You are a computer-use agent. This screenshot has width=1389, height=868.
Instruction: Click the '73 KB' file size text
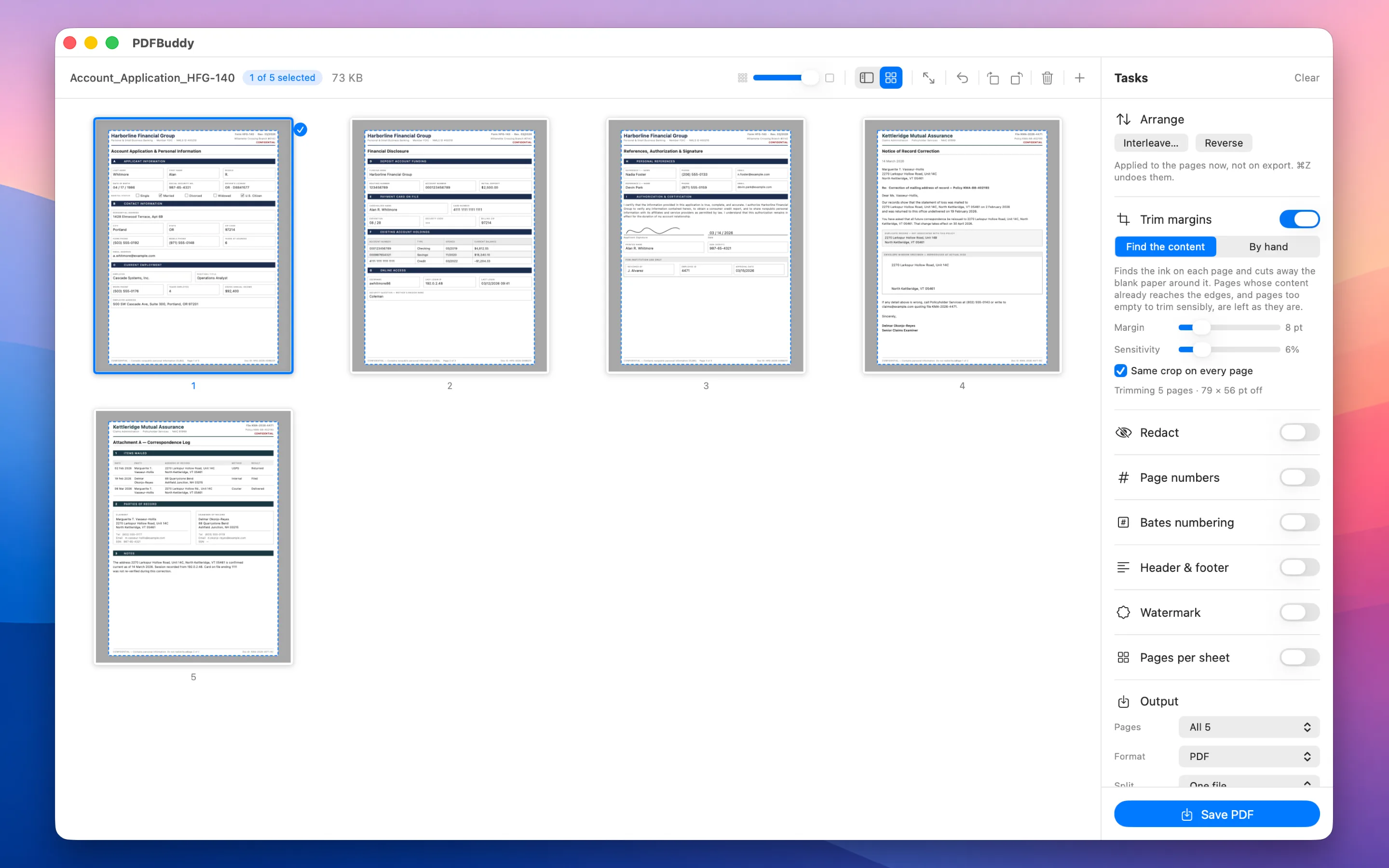tap(347, 78)
